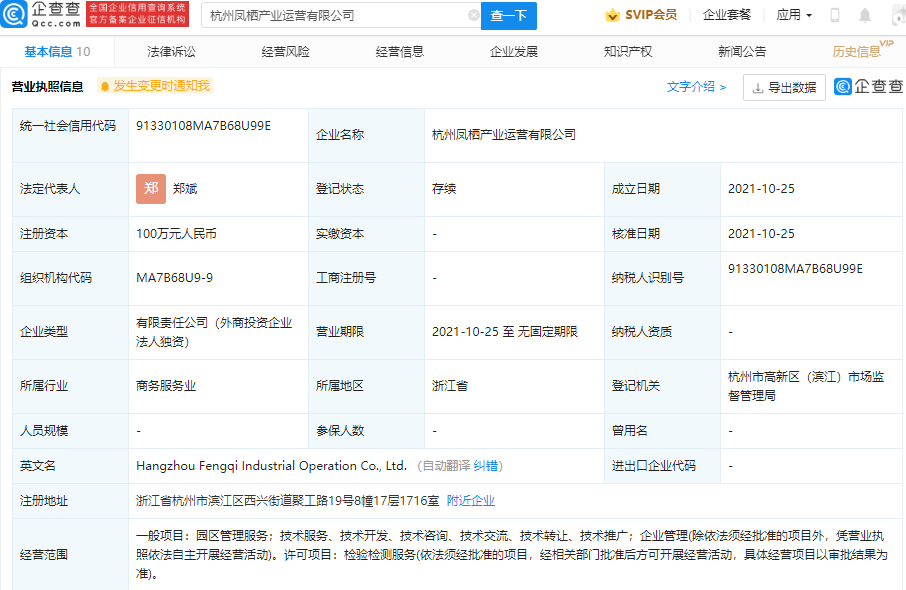This screenshot has width=906, height=590.
Task: Select 浙江省 region value
Action: [x=450, y=386]
